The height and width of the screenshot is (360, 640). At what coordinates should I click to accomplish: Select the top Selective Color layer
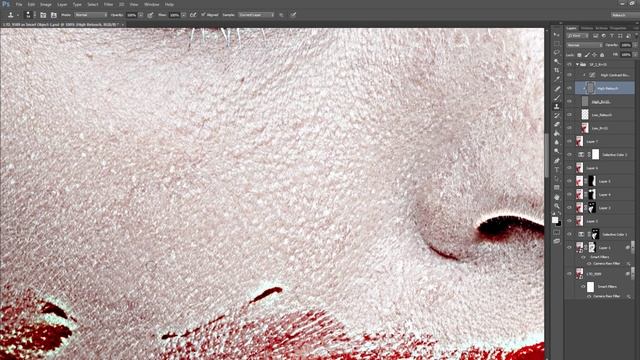[604, 155]
